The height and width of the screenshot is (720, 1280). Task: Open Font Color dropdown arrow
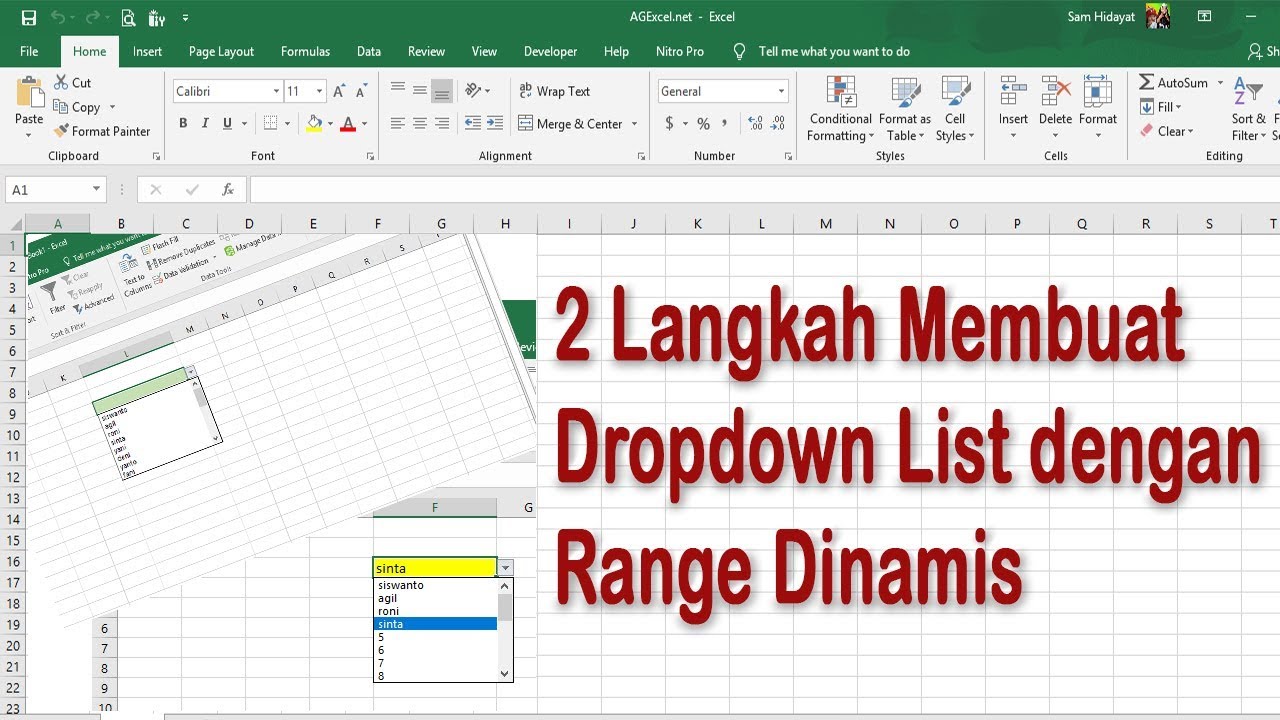click(364, 124)
